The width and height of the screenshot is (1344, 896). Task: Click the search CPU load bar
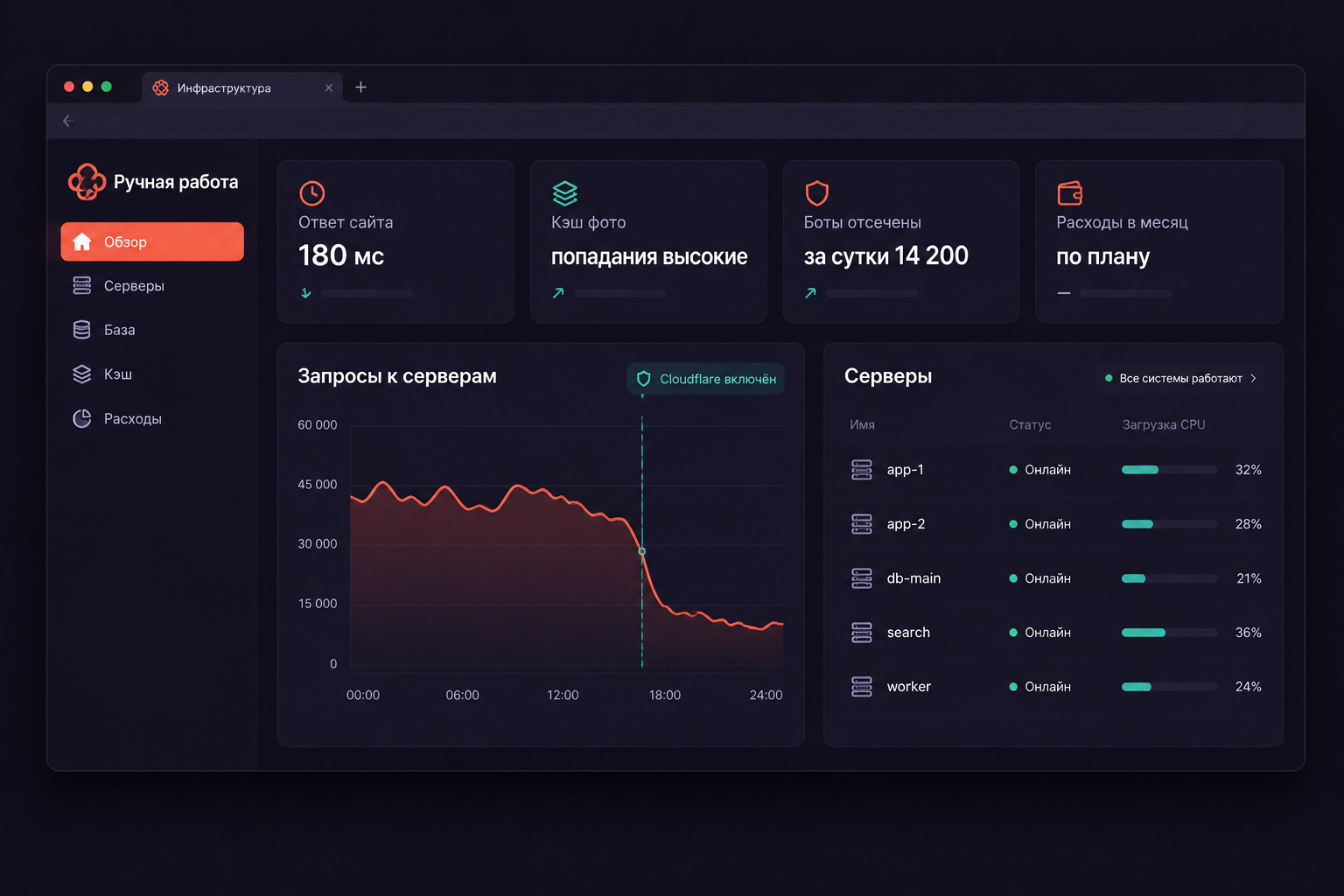[1170, 633]
